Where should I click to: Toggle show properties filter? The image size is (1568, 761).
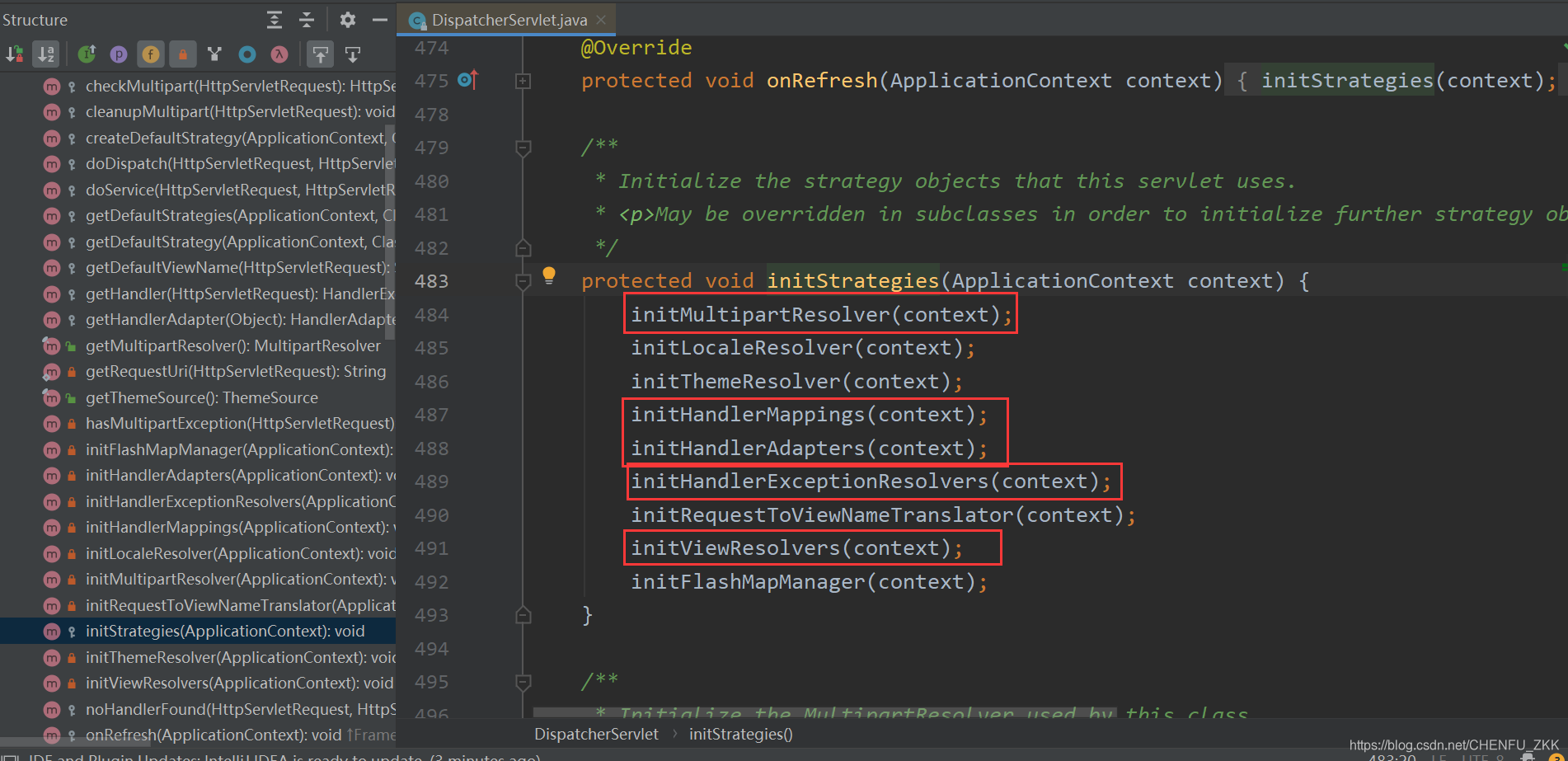119,54
